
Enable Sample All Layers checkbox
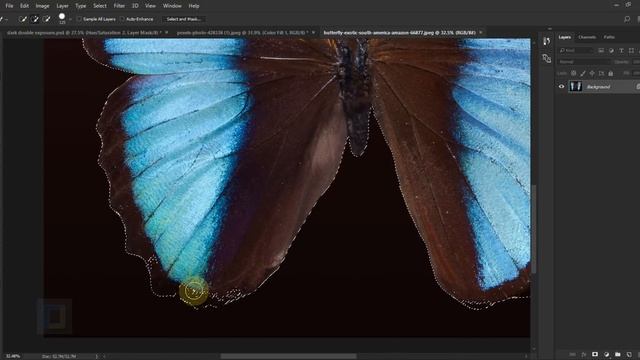point(79,19)
